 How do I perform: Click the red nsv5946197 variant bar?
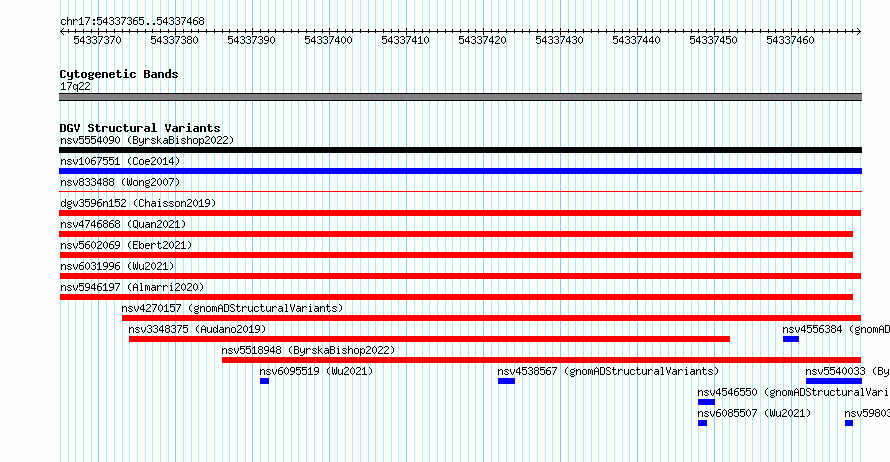coord(456,297)
